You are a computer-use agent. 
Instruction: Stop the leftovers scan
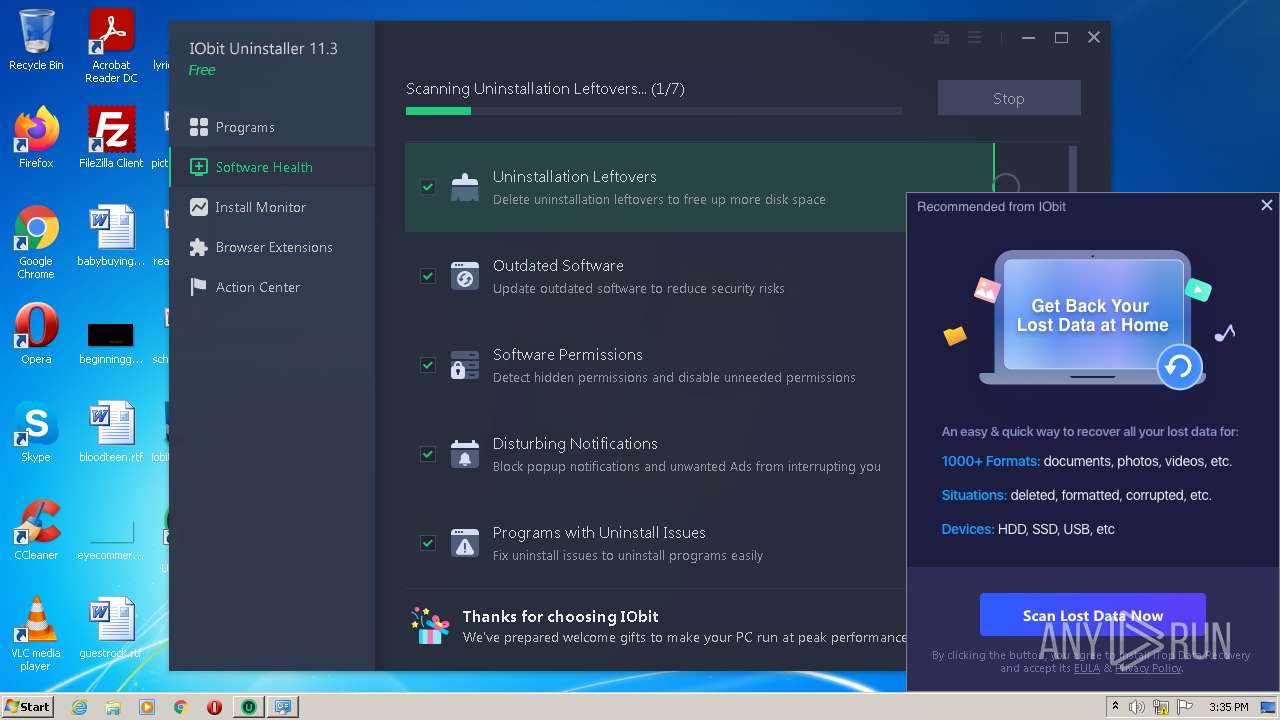(1009, 98)
